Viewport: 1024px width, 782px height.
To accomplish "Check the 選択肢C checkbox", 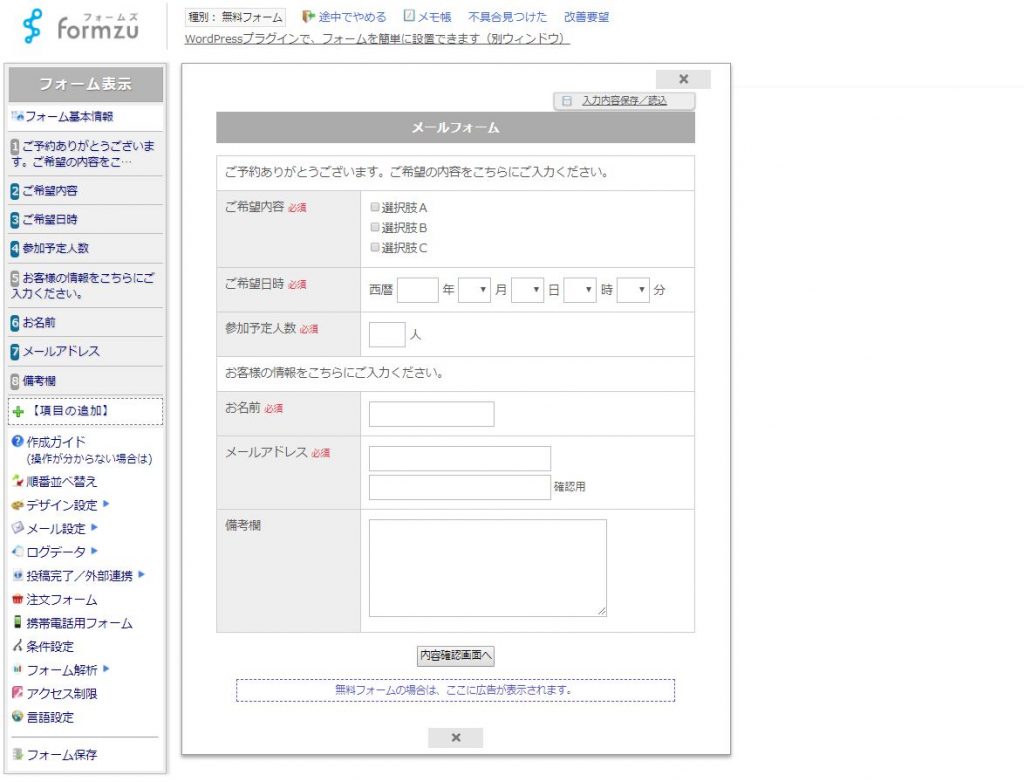I will (x=375, y=248).
